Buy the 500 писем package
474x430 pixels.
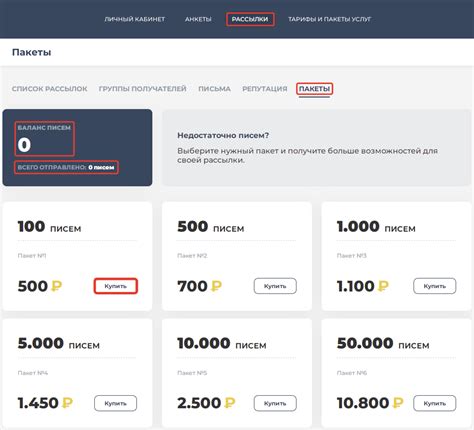click(275, 286)
